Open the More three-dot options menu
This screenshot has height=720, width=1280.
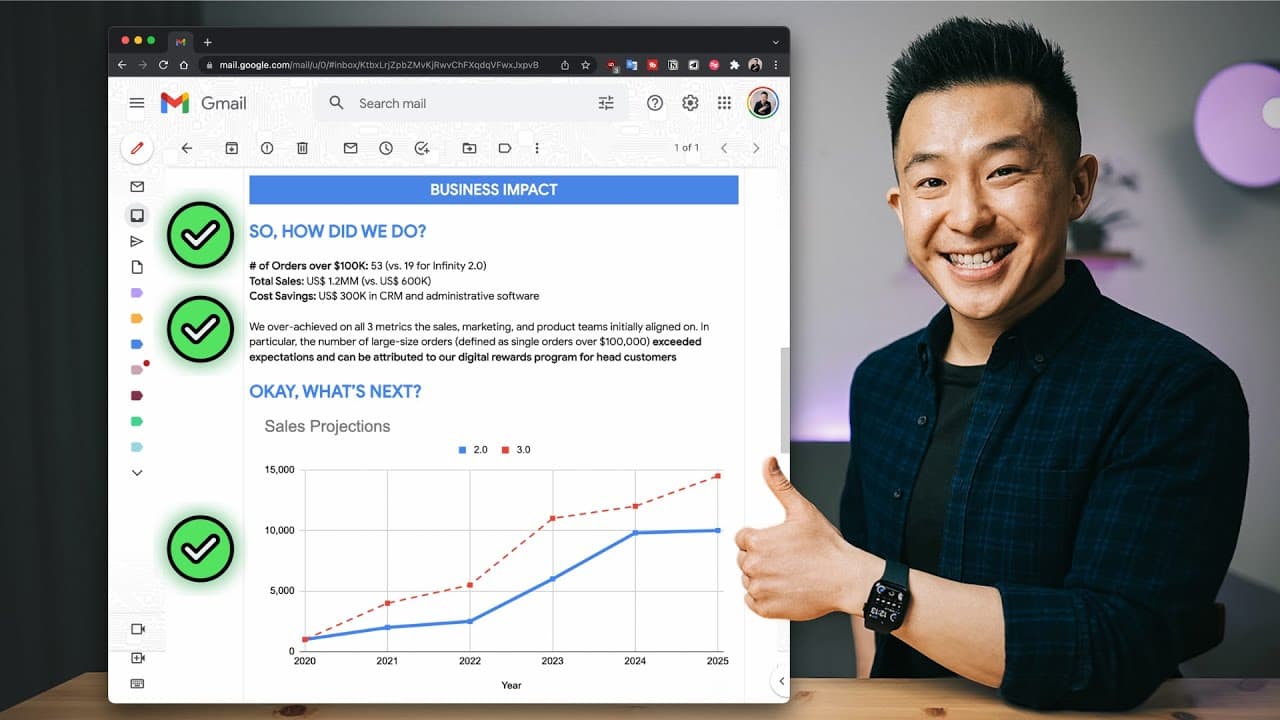tap(537, 148)
